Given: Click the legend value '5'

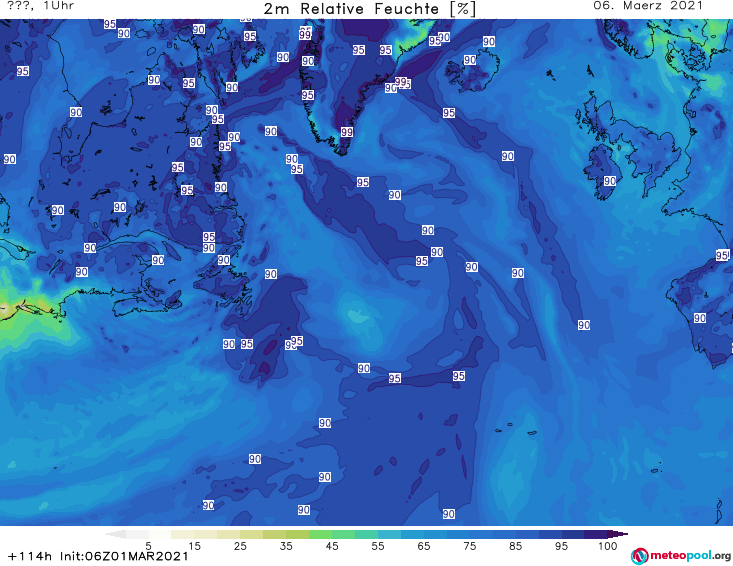Looking at the screenshot, I should click(148, 546).
